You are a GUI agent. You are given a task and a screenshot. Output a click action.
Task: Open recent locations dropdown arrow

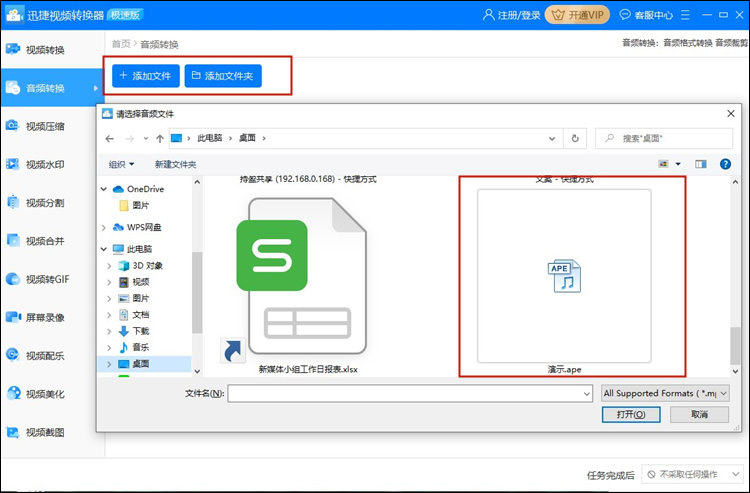tap(146, 139)
